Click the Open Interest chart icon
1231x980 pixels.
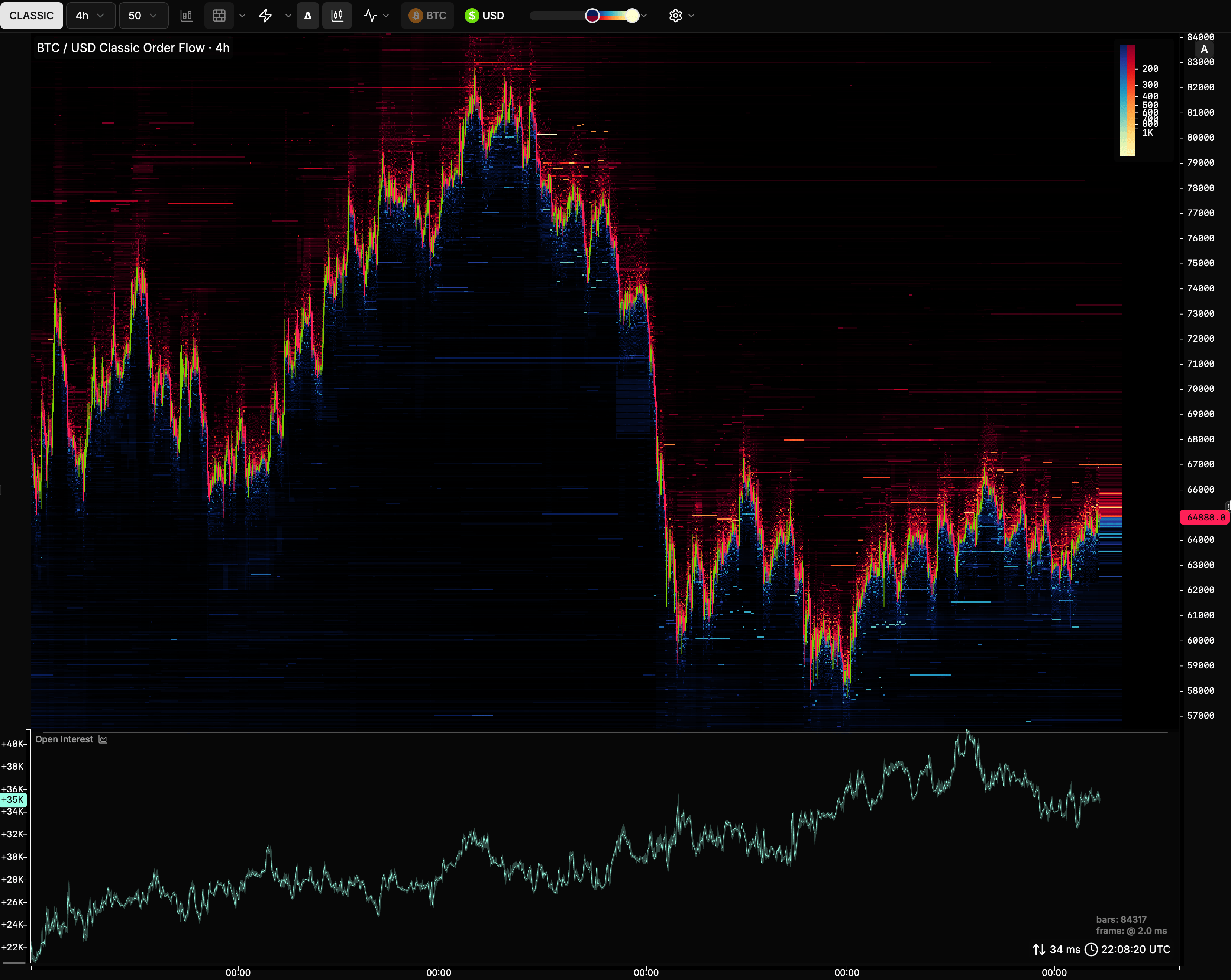[103, 739]
